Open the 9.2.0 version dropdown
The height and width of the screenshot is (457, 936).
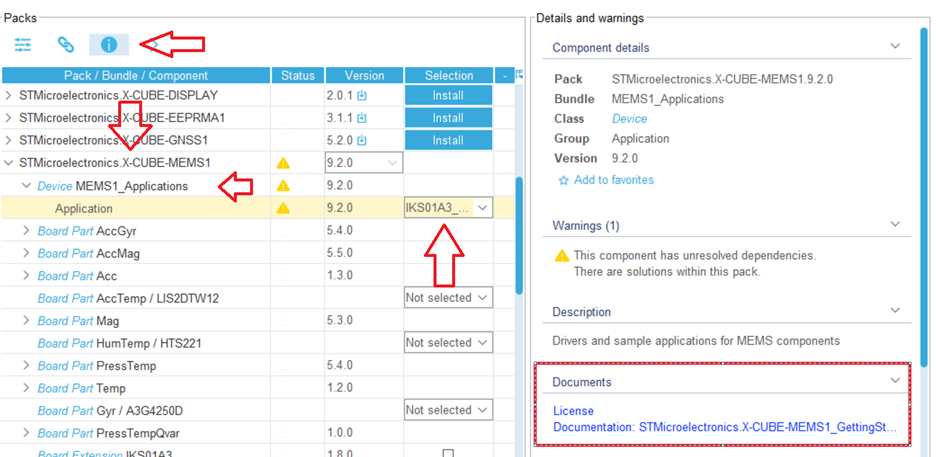coord(364,162)
